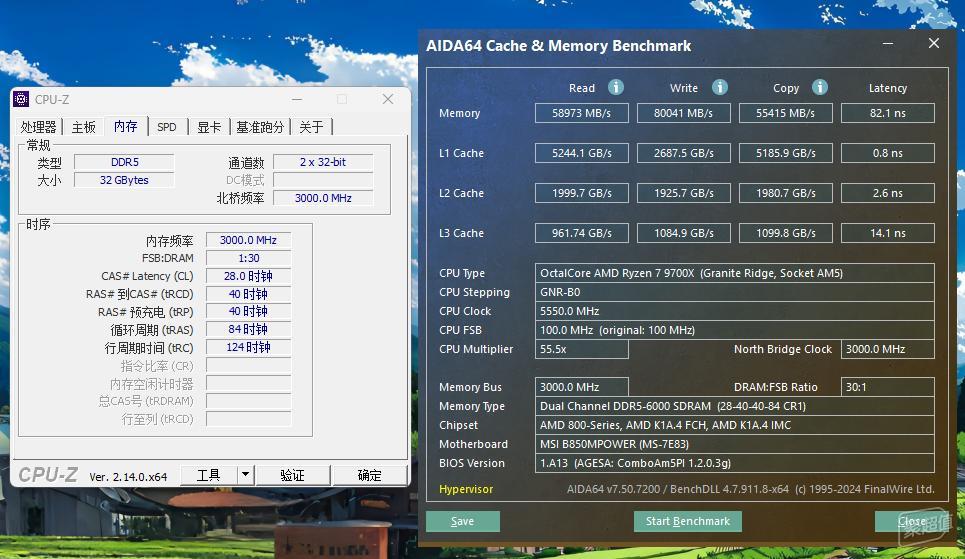Click the 北桥频率 value 3000.0 MHz in CPU-Z
The height and width of the screenshot is (559, 965).
[323, 198]
